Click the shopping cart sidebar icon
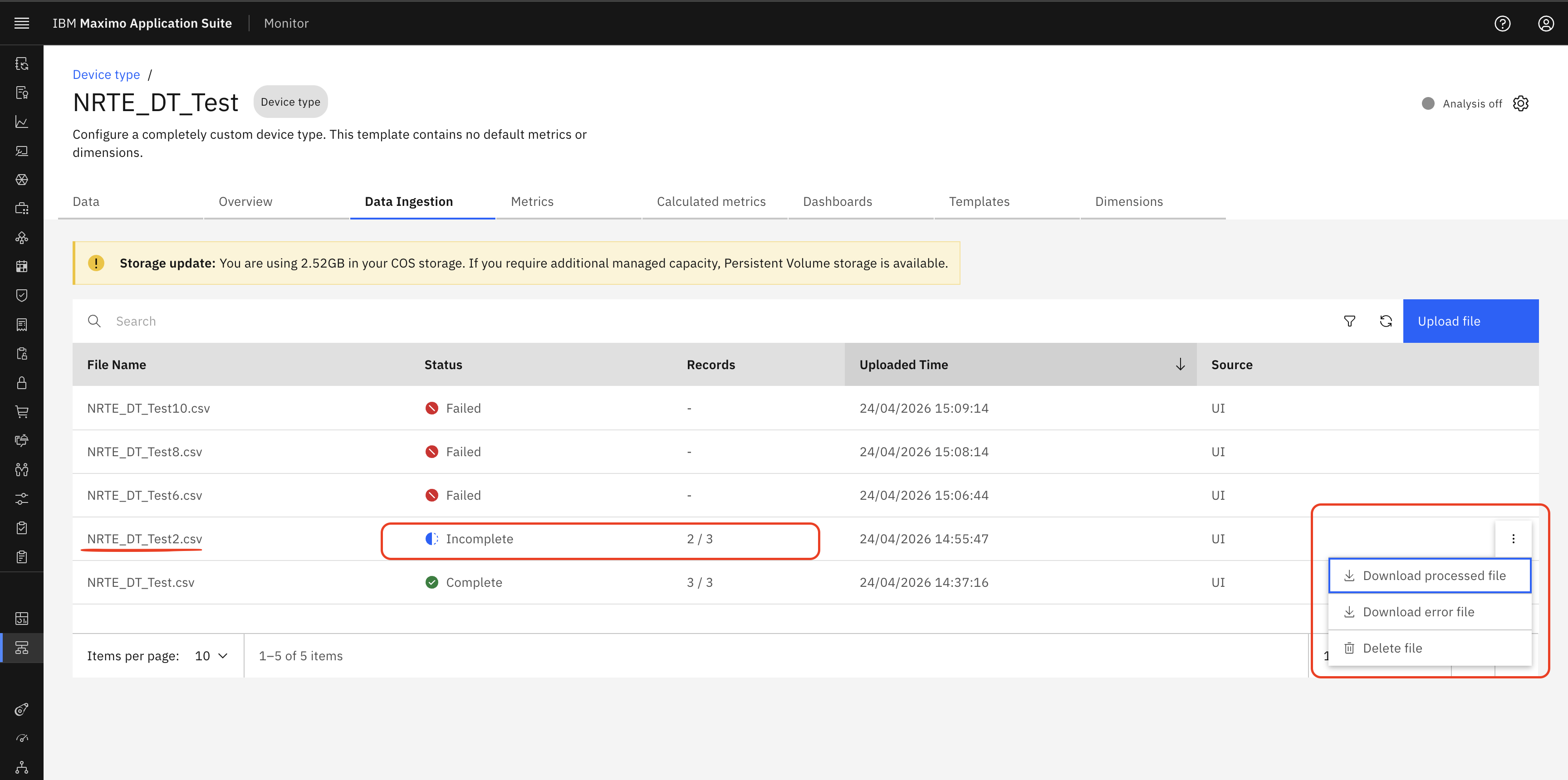 (22, 411)
